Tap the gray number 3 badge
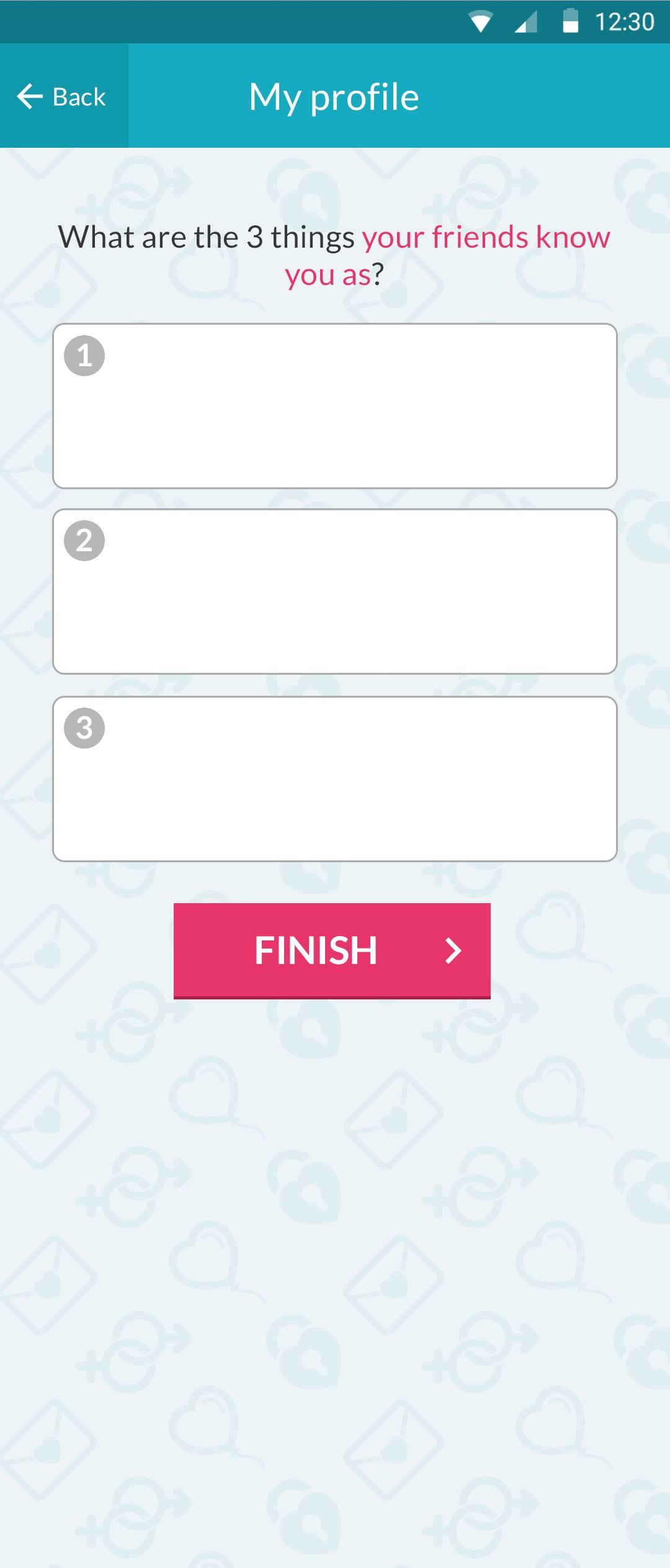 [84, 728]
